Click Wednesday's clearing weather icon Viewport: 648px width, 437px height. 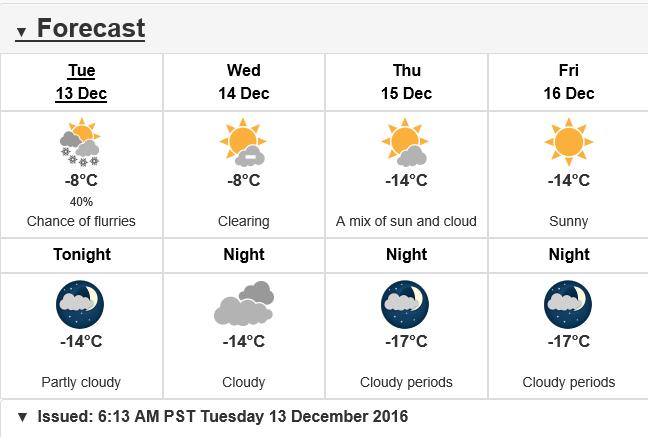pos(243,142)
